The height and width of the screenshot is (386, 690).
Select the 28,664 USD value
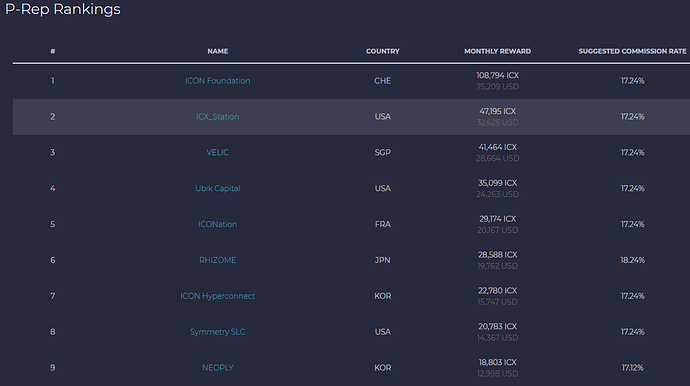[497, 158]
